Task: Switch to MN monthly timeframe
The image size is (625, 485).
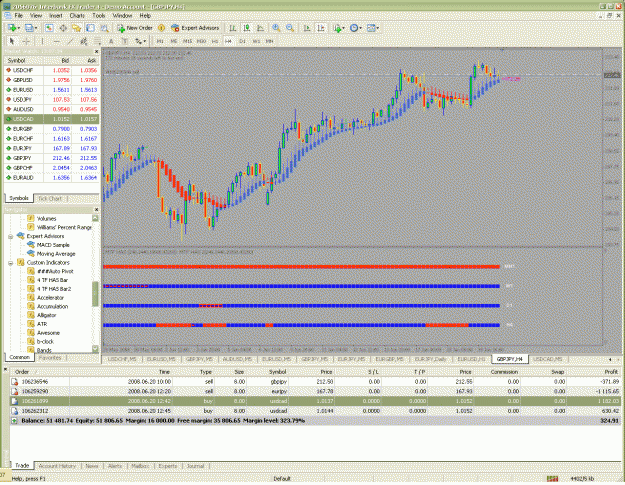Action: [270, 41]
